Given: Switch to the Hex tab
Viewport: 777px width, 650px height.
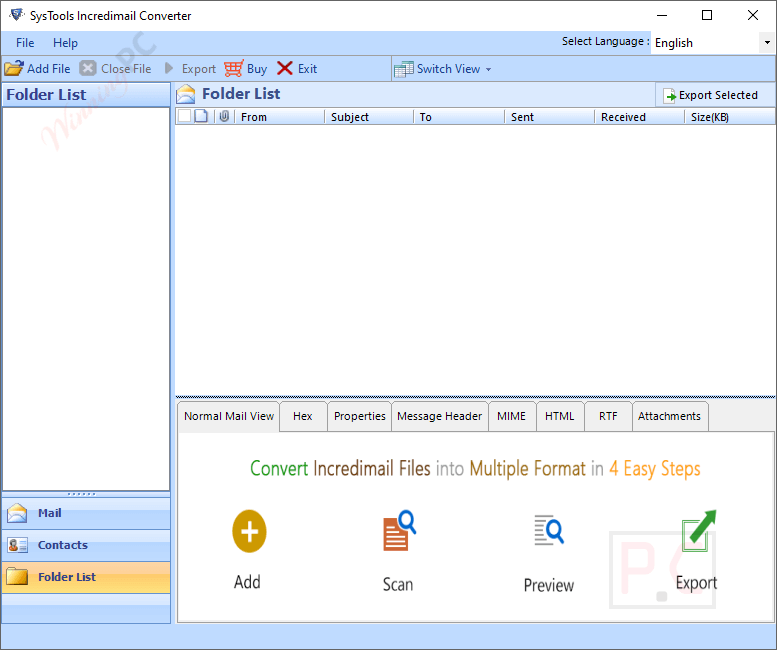Looking at the screenshot, I should click(x=303, y=416).
